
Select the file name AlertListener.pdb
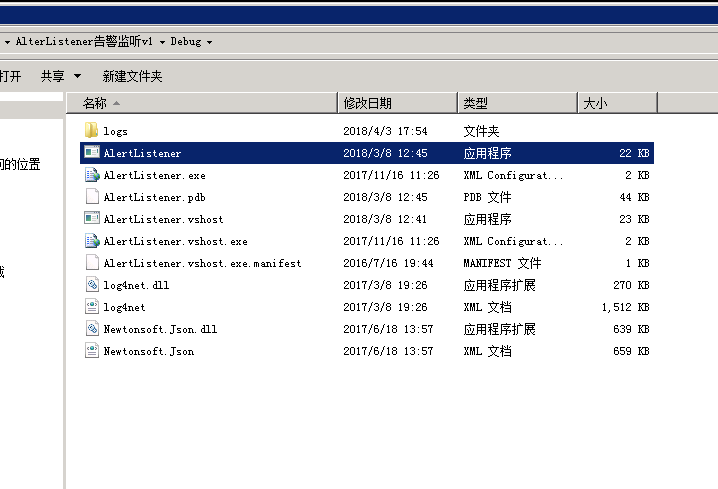[x=154, y=197]
